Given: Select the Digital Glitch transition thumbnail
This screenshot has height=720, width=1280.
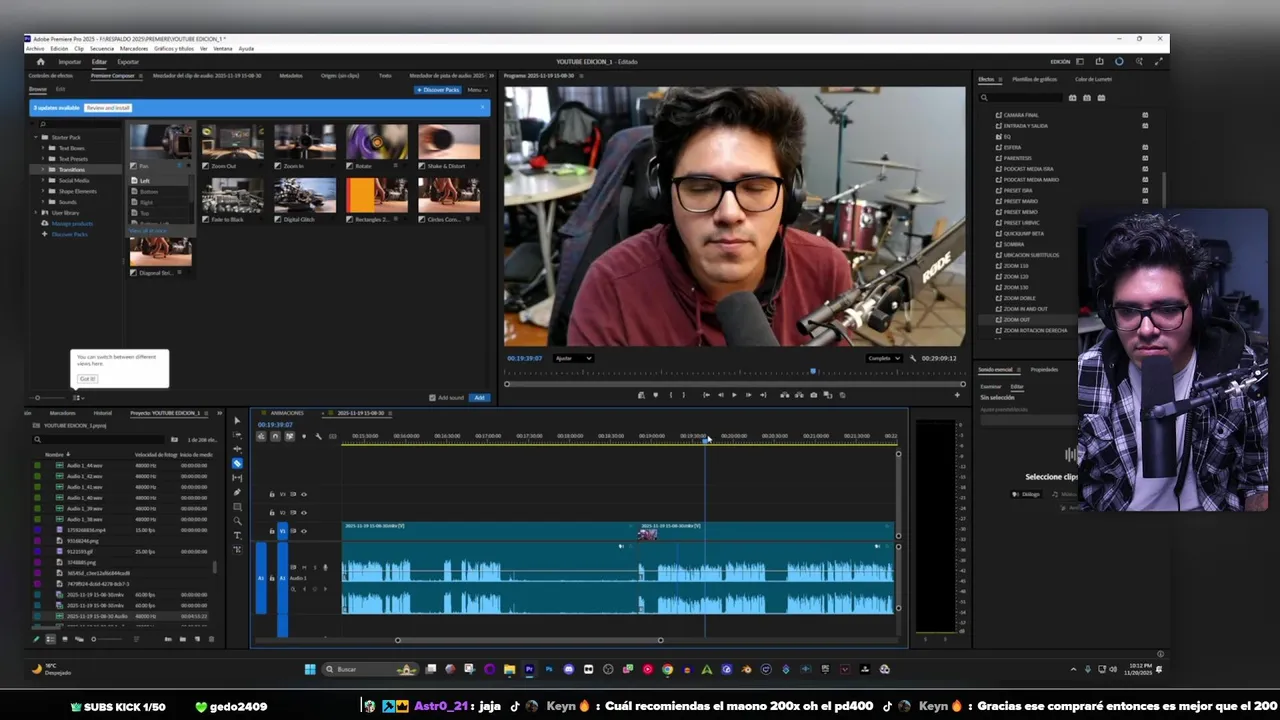Looking at the screenshot, I should [305, 196].
